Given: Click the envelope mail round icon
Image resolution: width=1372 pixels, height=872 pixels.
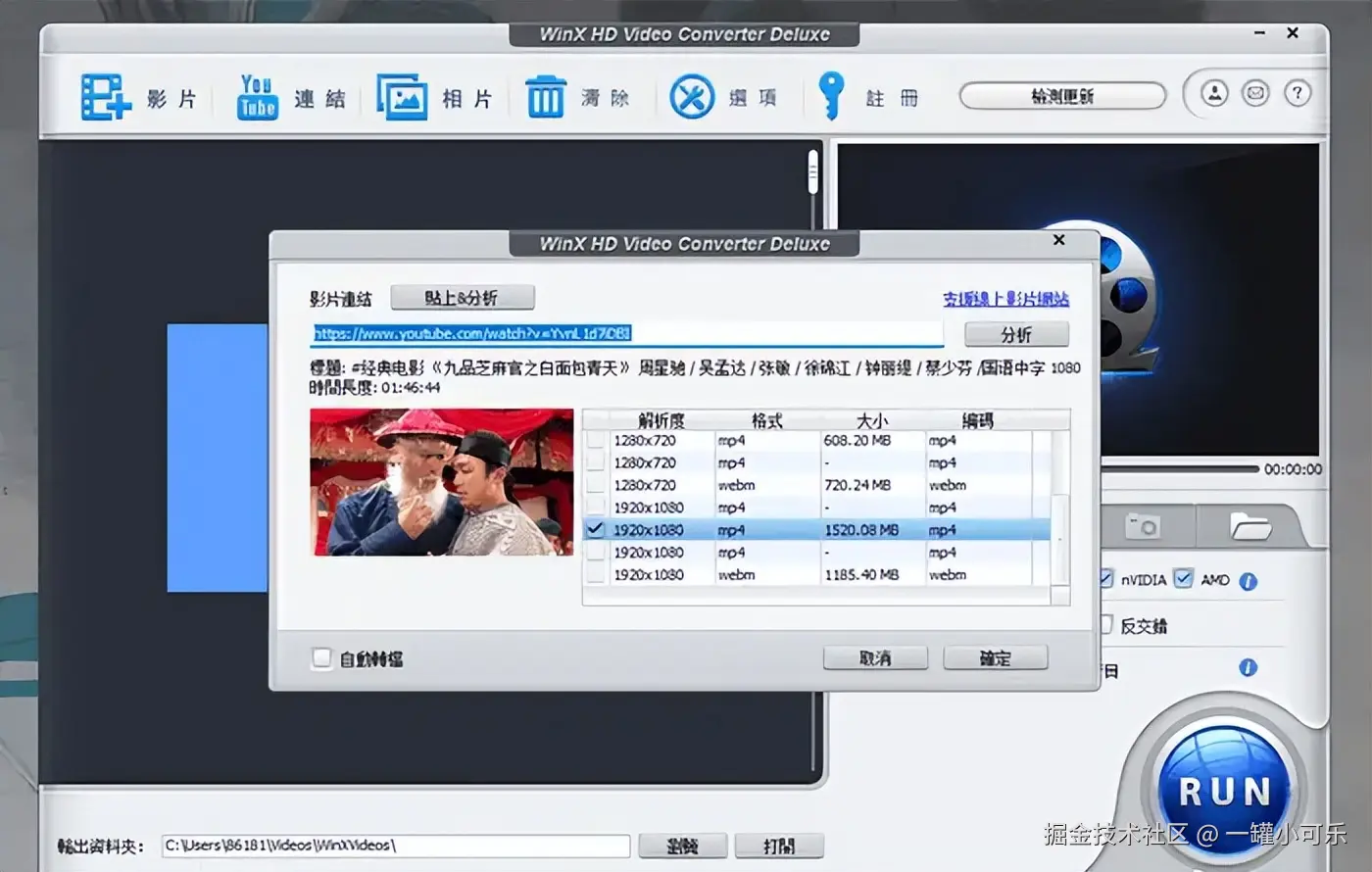Looking at the screenshot, I should 1255,94.
